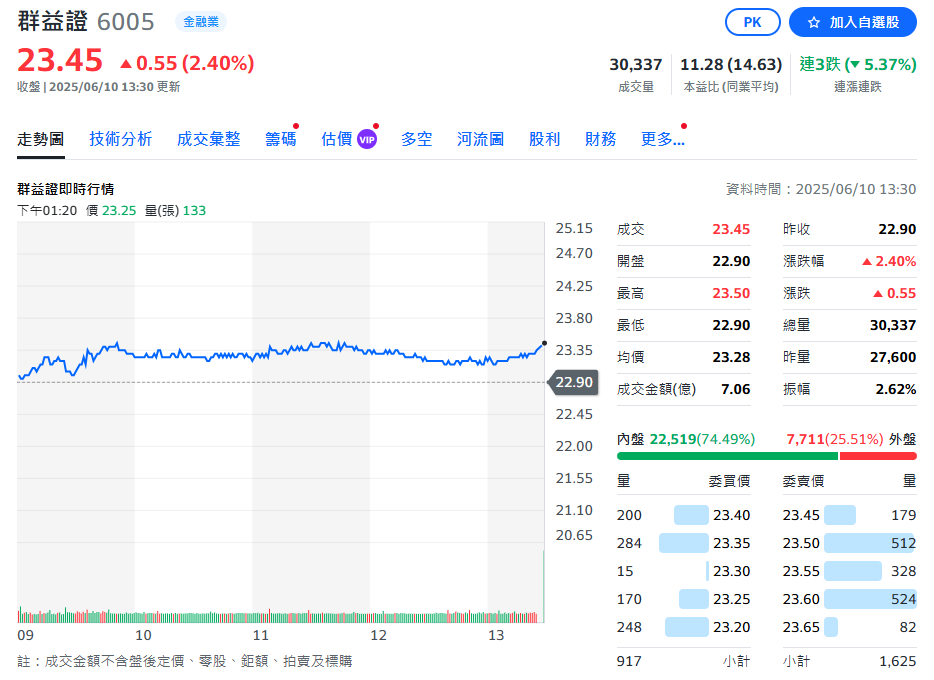
Task: Click the red up-triangle beside 0.55 (2.40%)
Action: [x=126, y=63]
